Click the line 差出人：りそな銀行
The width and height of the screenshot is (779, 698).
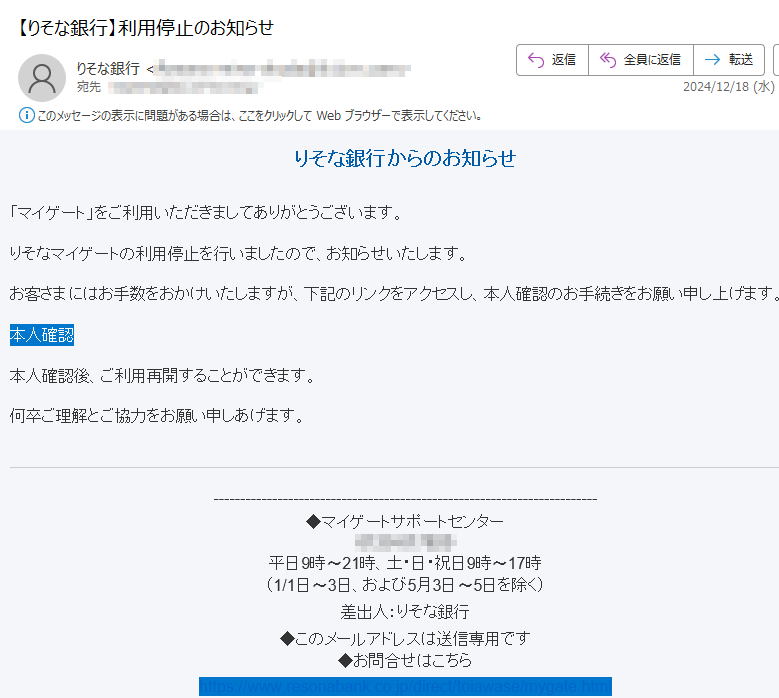tap(405, 612)
